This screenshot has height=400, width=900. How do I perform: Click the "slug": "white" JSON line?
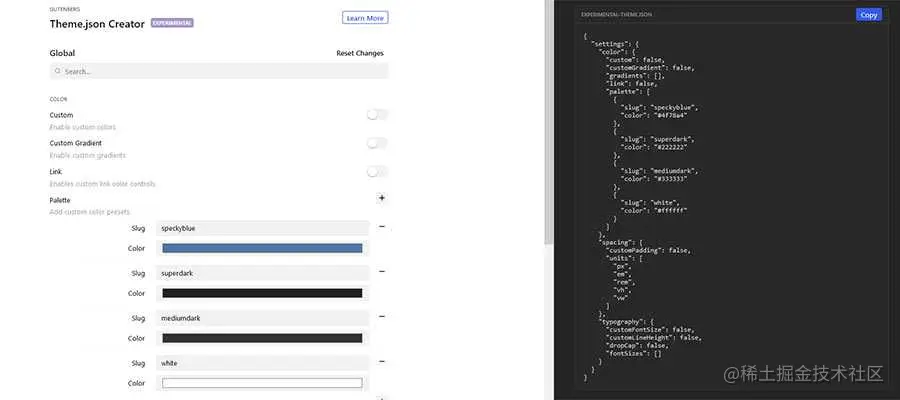click(650, 203)
